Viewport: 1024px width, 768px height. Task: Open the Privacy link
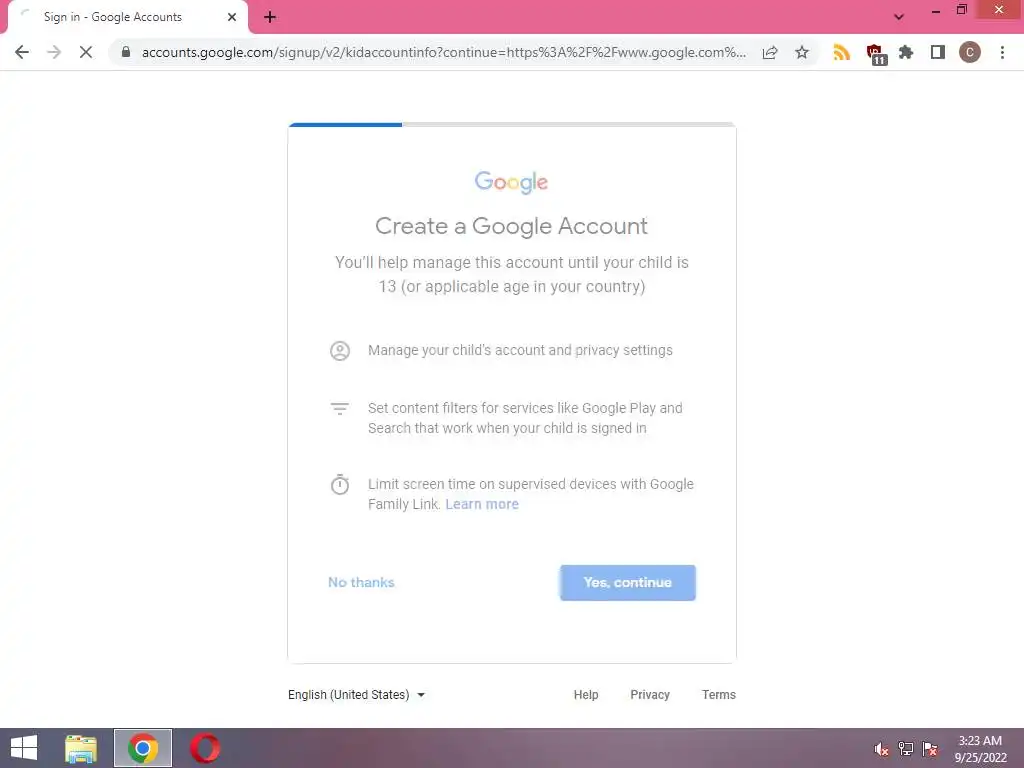(x=650, y=695)
